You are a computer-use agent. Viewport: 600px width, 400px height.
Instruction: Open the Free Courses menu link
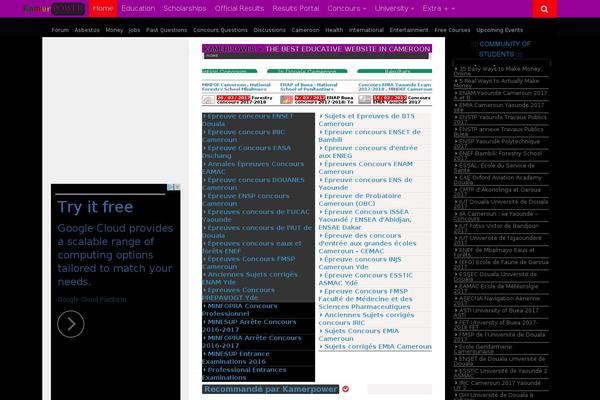pos(452,30)
